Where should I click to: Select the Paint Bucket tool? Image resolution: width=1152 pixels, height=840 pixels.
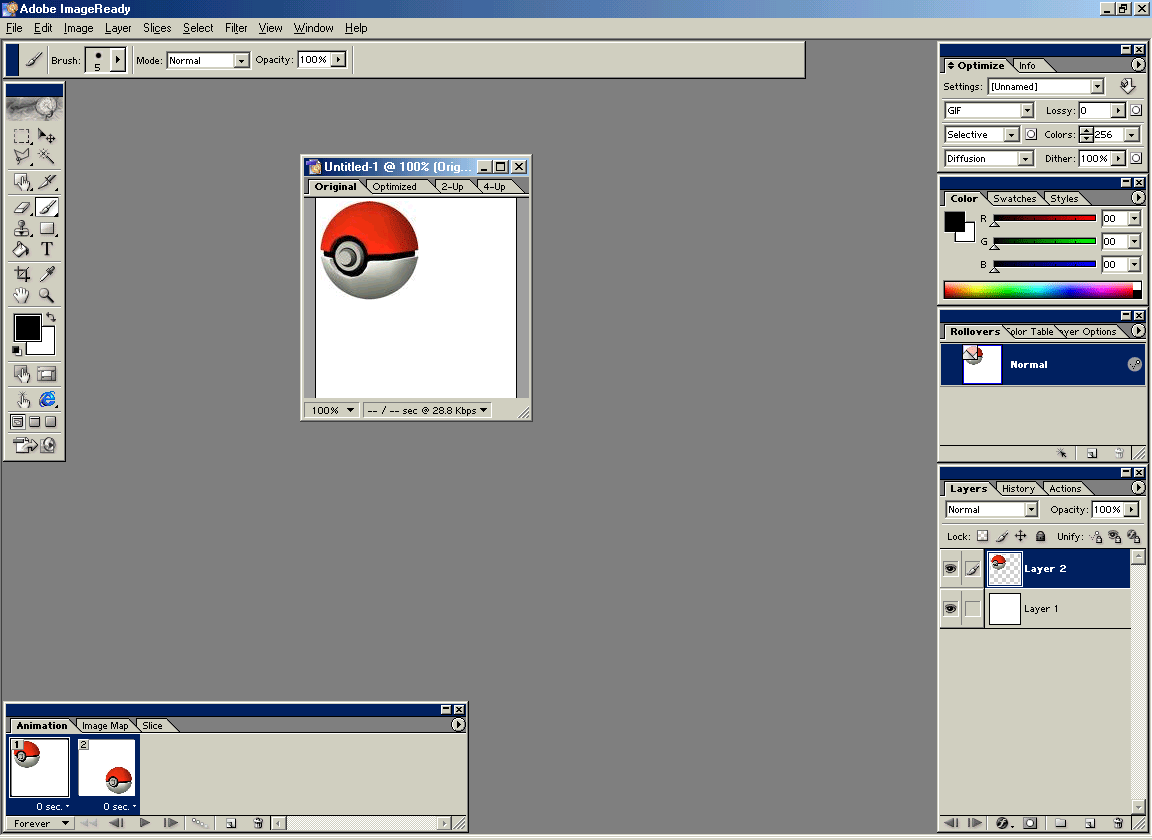(x=21, y=249)
